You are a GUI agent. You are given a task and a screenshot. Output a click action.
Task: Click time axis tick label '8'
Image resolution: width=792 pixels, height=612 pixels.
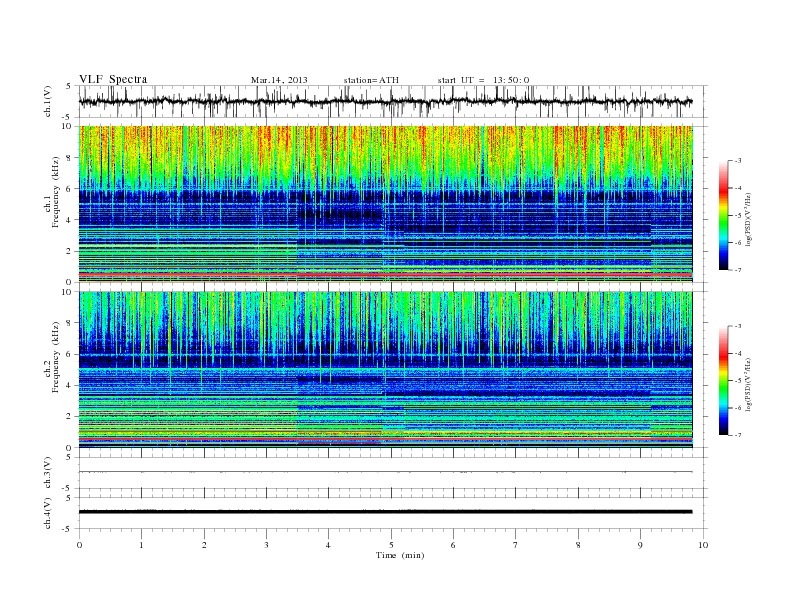click(x=578, y=545)
